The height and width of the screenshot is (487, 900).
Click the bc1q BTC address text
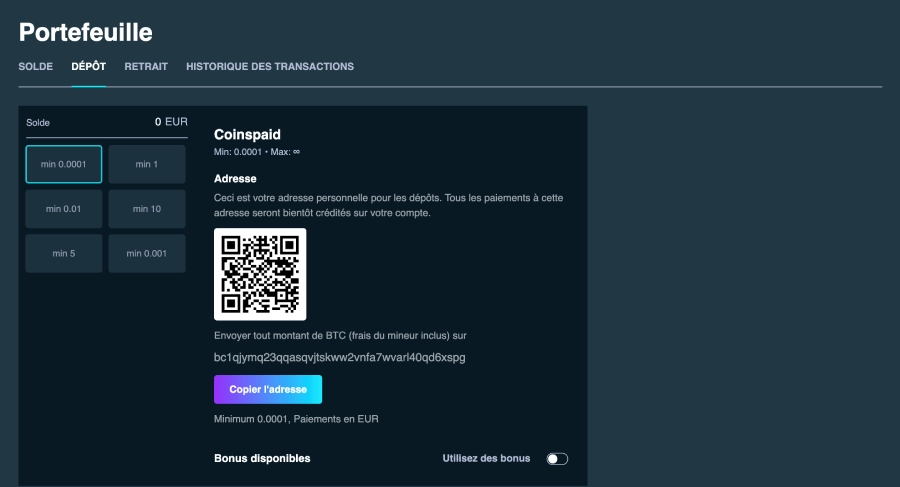point(340,357)
